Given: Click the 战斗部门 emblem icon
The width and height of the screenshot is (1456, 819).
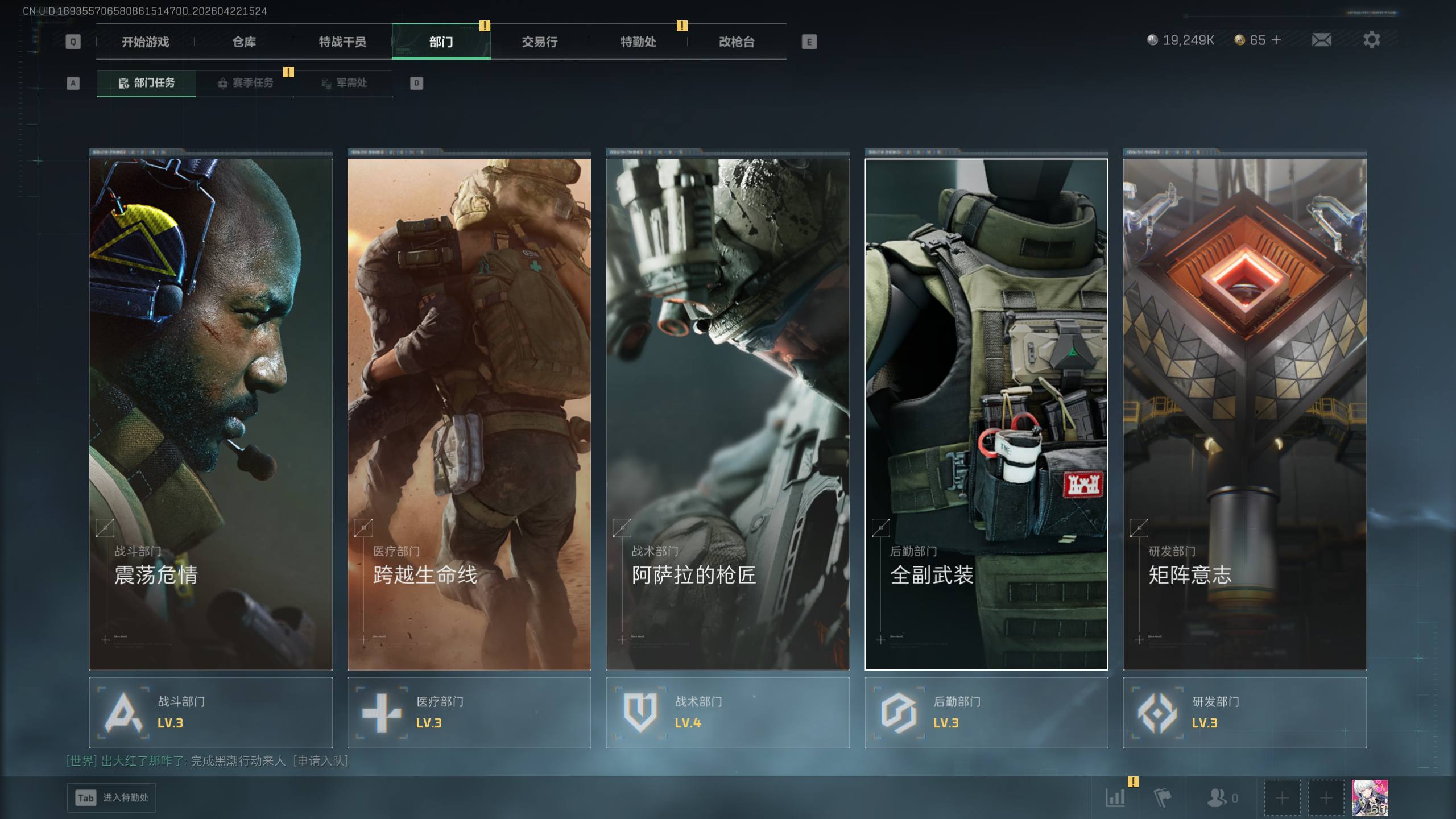Looking at the screenshot, I should [x=123, y=712].
